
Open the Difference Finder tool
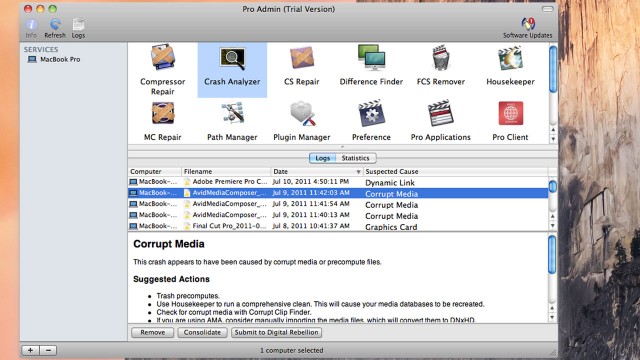tap(371, 65)
